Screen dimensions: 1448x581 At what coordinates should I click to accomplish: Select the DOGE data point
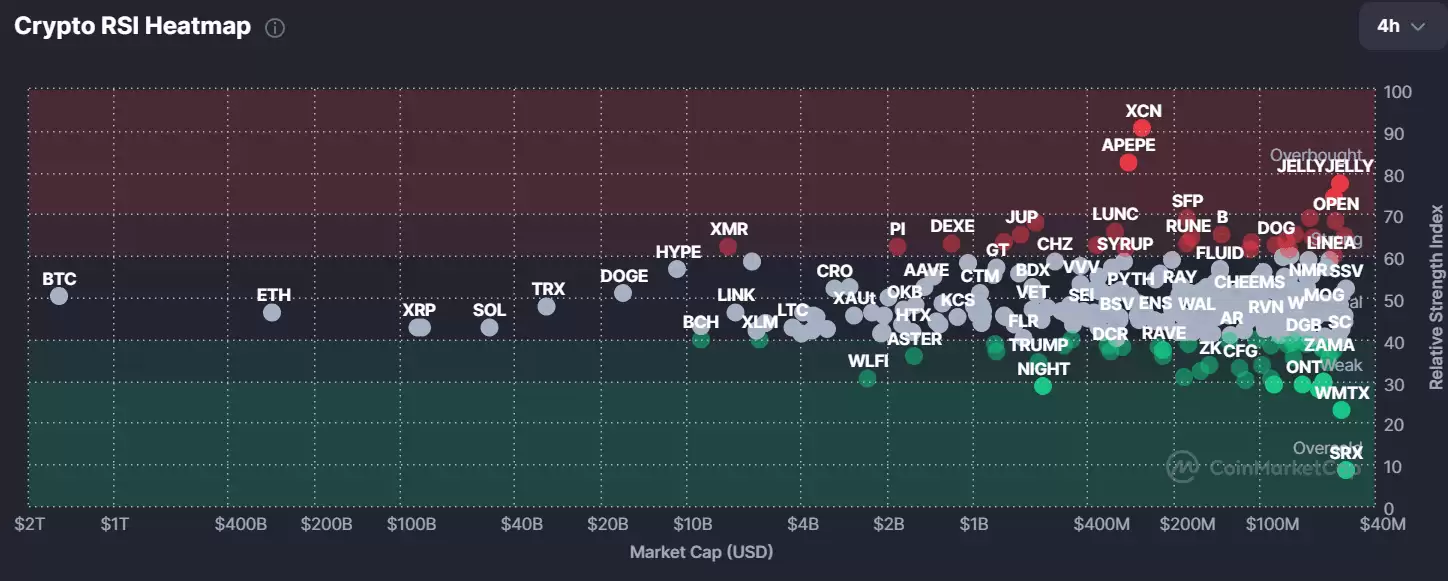click(x=623, y=293)
